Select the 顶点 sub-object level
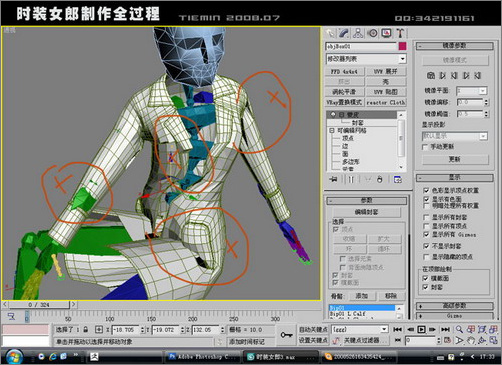The width and height of the screenshot is (502, 365). 348,138
